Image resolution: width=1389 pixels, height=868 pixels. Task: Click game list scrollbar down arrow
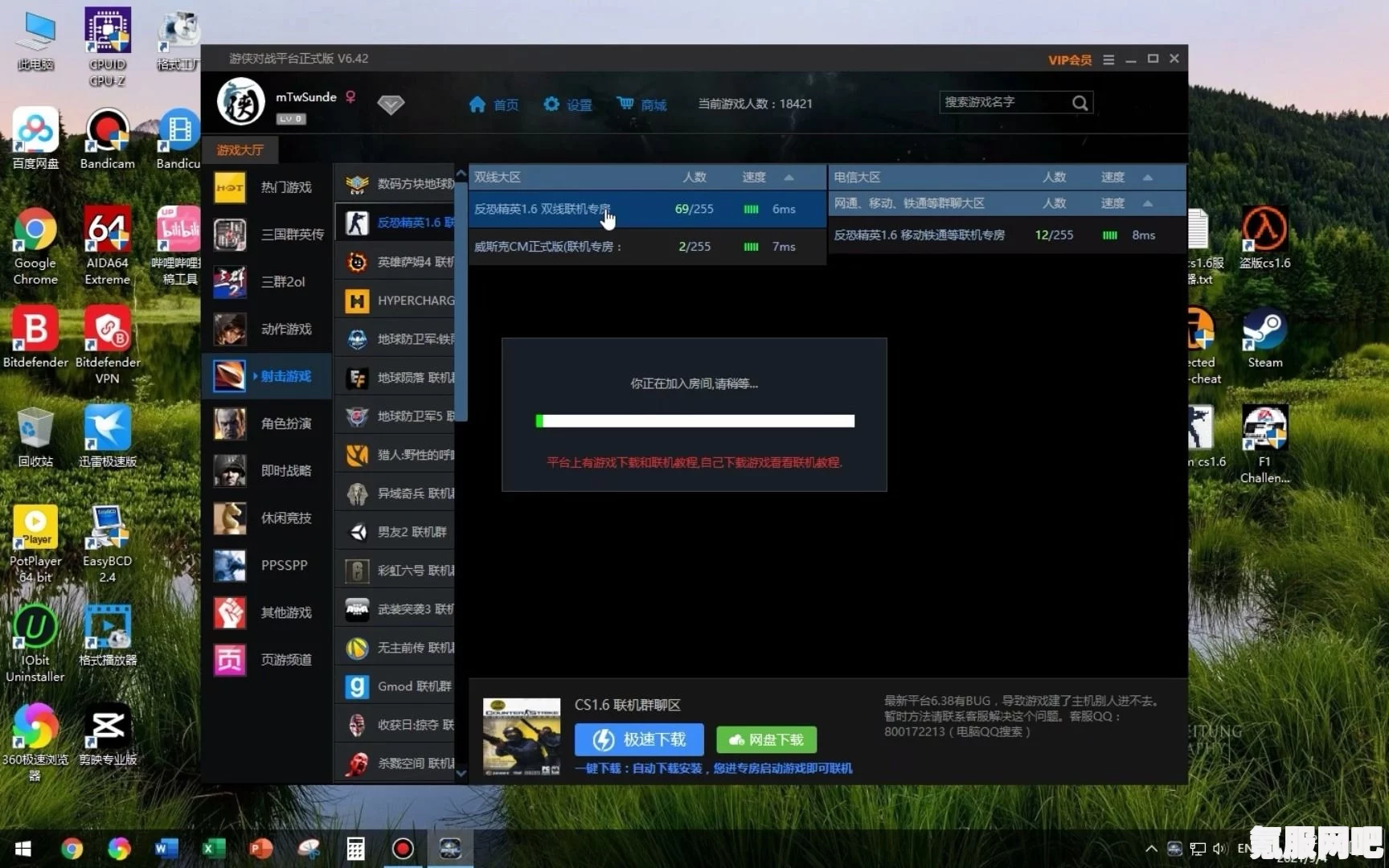461,773
